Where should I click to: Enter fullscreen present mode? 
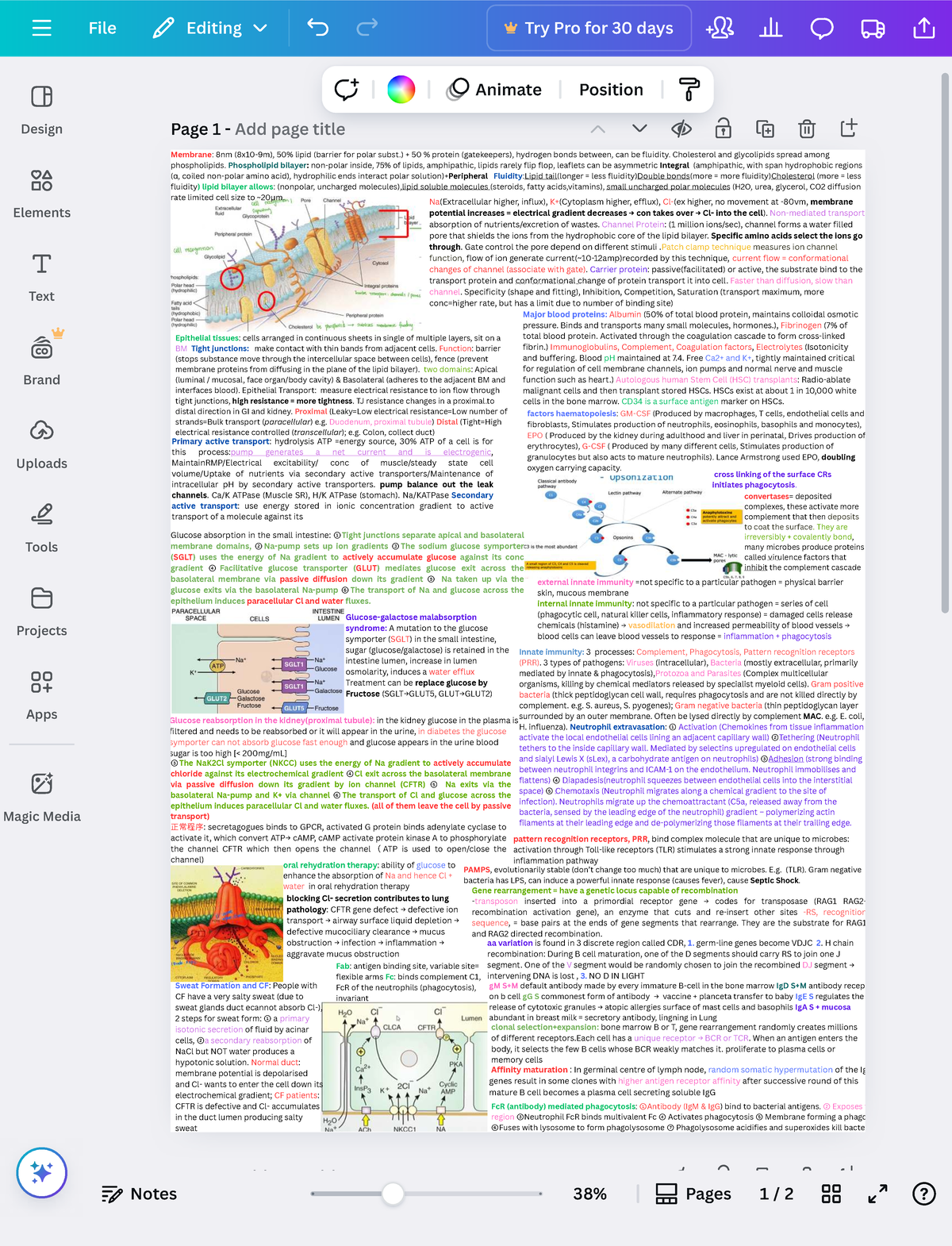(877, 1194)
